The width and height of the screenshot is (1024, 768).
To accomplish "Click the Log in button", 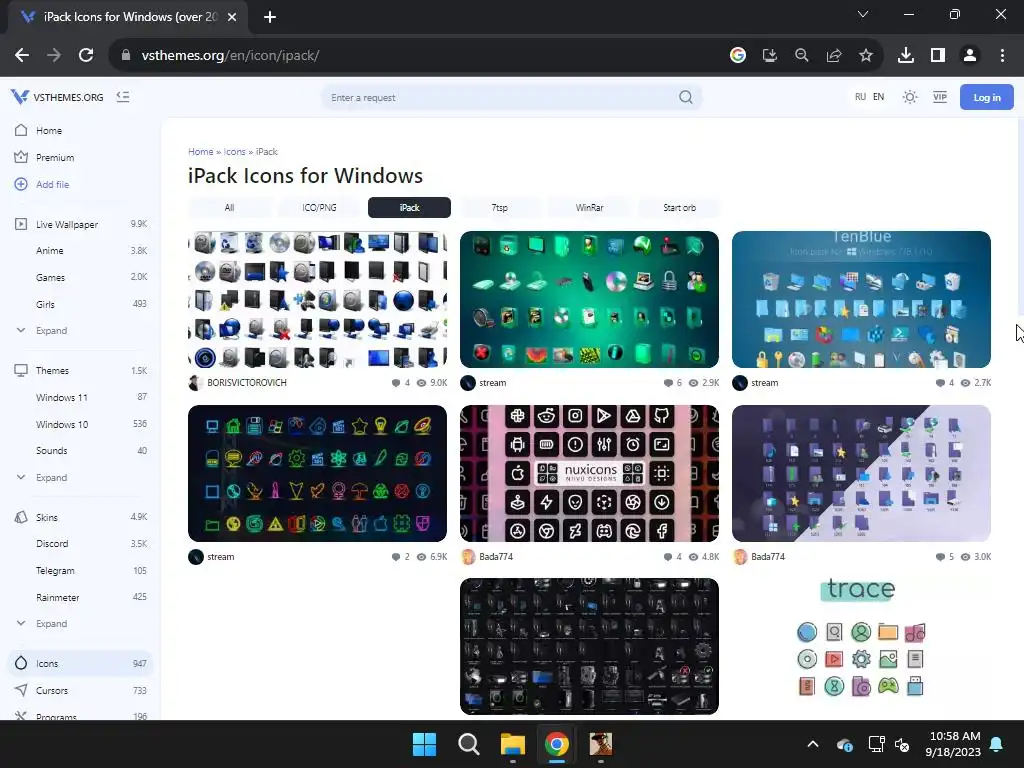I will [987, 97].
